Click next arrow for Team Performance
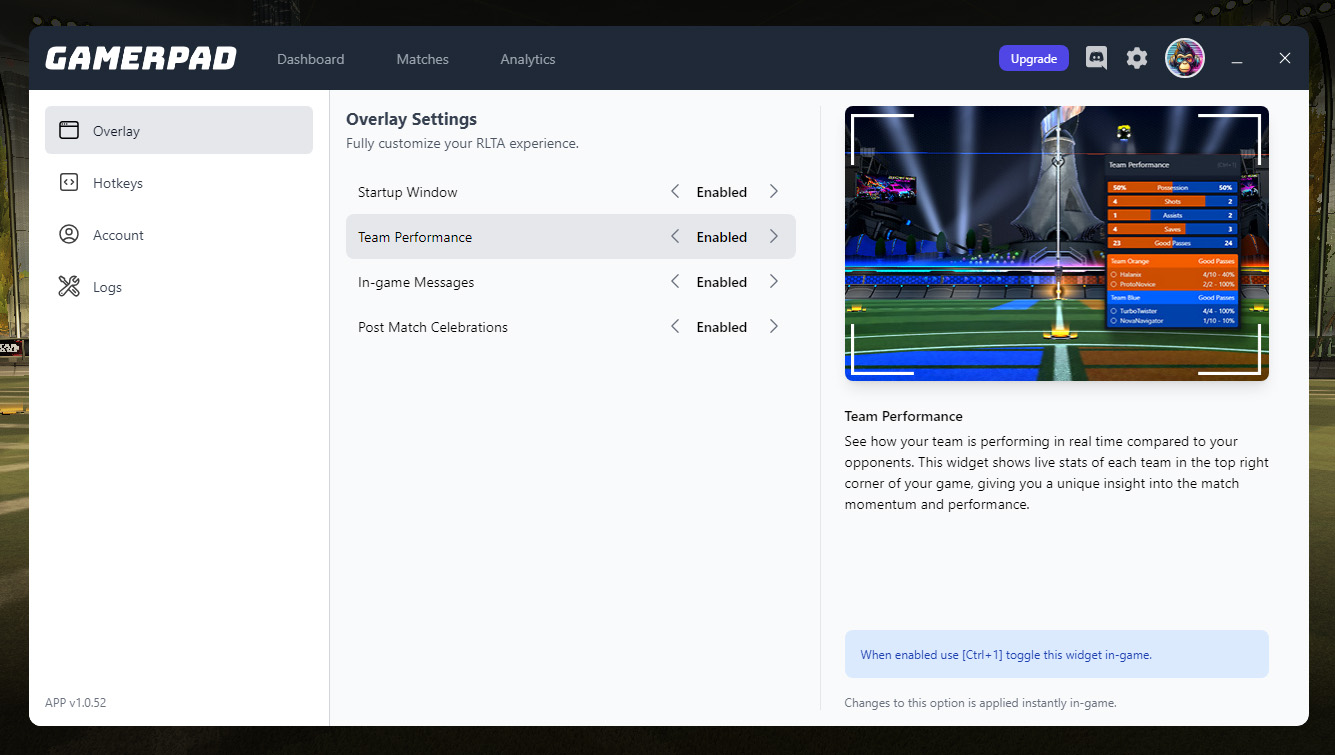 (773, 236)
